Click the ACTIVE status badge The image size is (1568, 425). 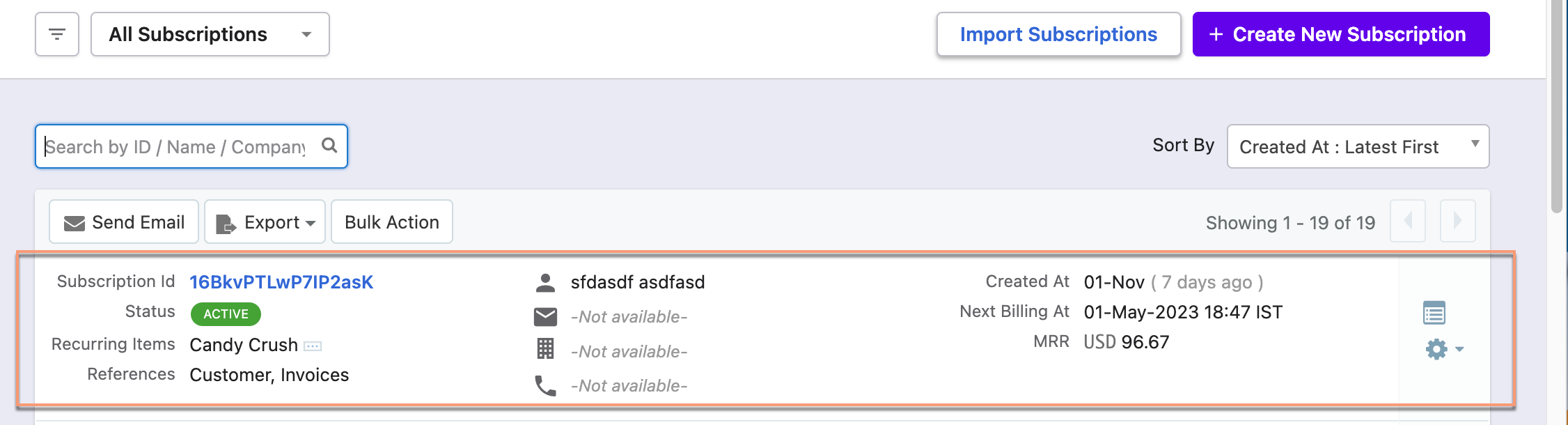[226, 314]
